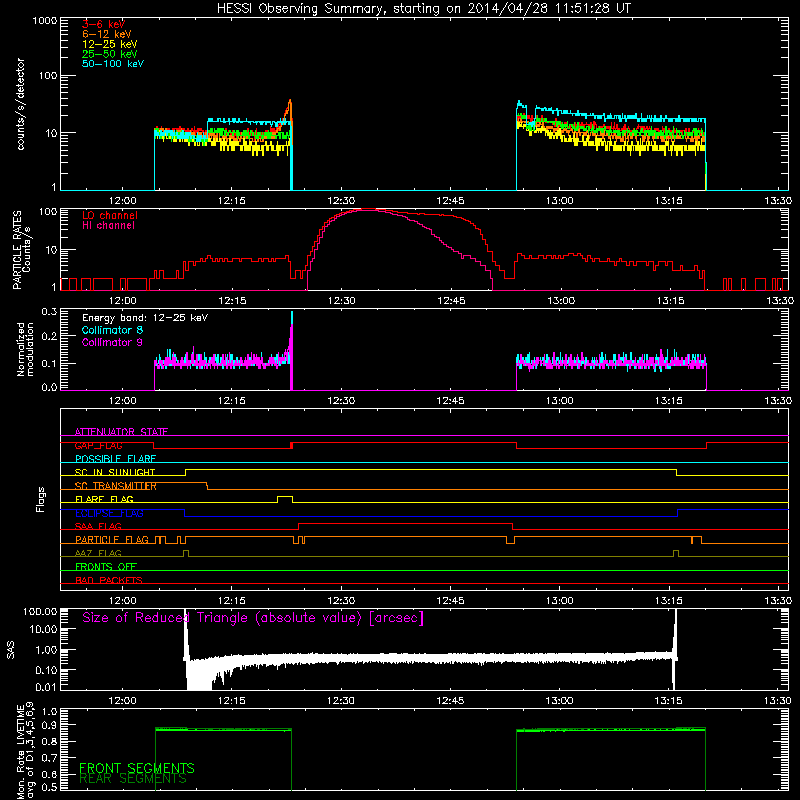The height and width of the screenshot is (800, 800).
Task: Click the SC IN SUNLIGHT flag label
Action: tap(115, 472)
